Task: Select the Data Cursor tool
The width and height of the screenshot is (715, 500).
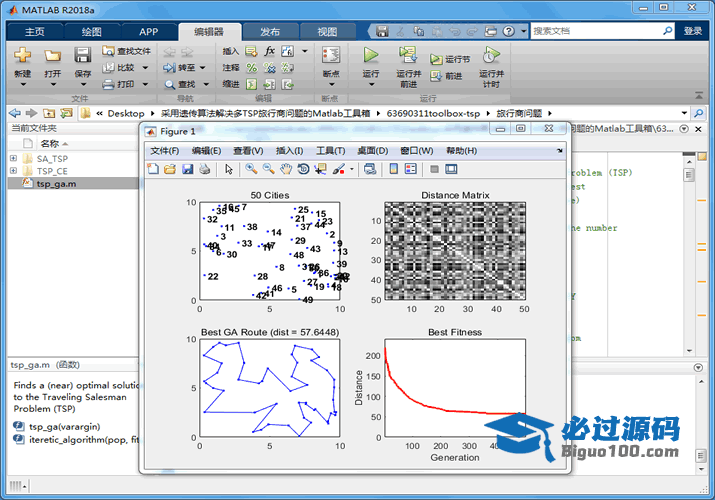Action: click(x=320, y=169)
